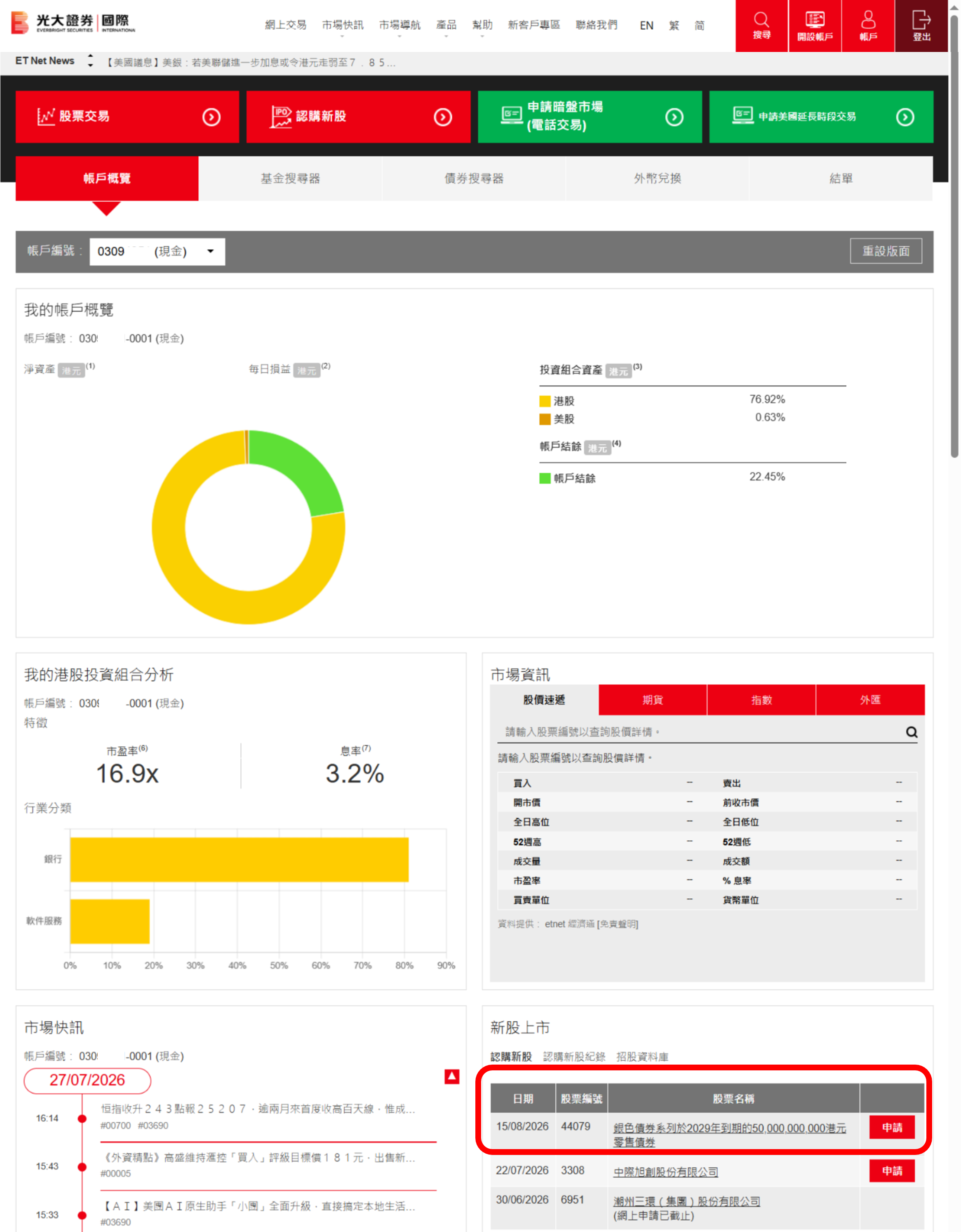Click red up-arrow icon in 市場快訊 panel
The width and height of the screenshot is (961, 1232).
pos(452,1077)
